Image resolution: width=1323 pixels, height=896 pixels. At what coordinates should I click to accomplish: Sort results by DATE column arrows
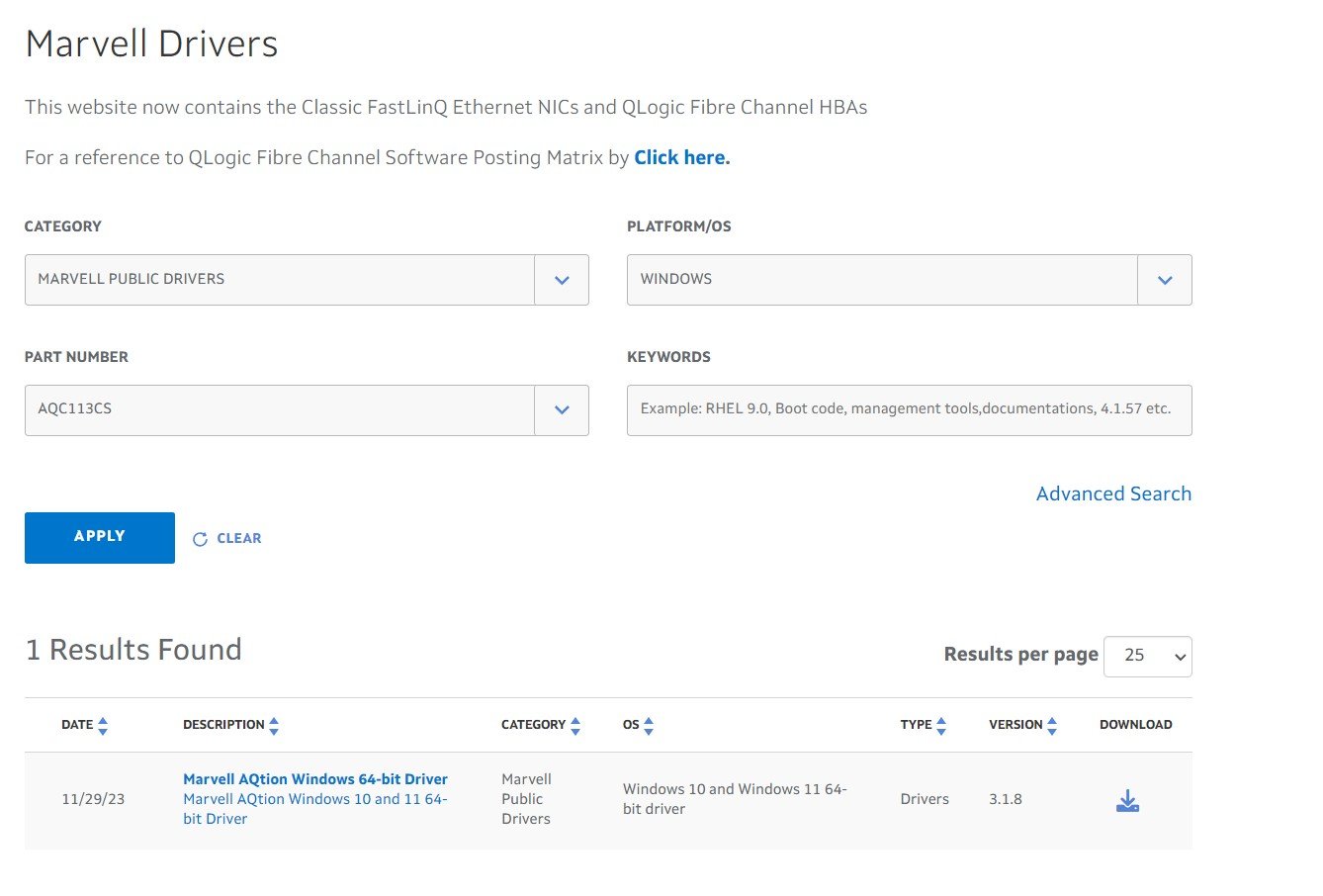point(103,726)
